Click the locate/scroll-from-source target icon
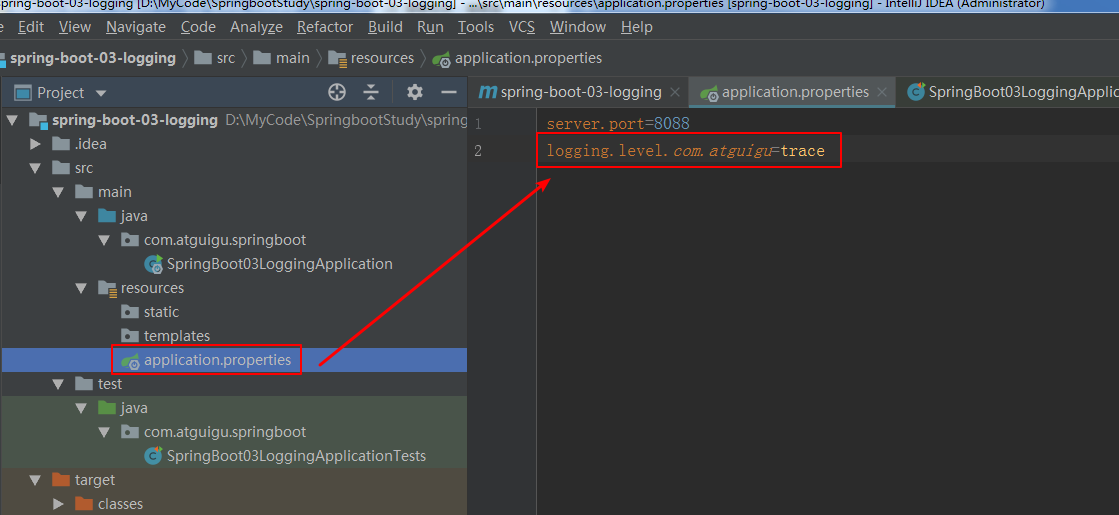The width and height of the screenshot is (1119, 515). 337,92
